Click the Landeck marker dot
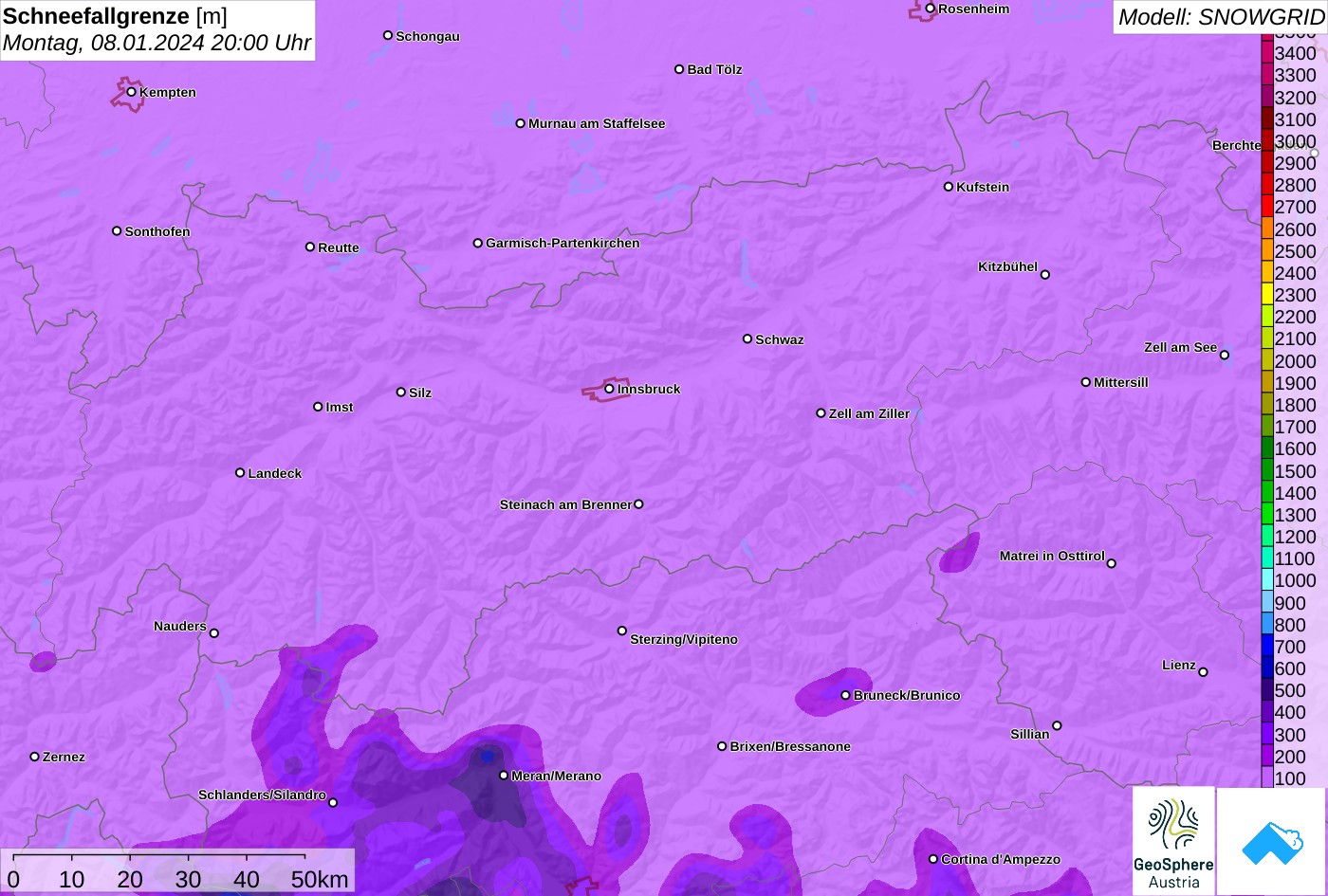This screenshot has width=1328, height=896. pos(240,473)
